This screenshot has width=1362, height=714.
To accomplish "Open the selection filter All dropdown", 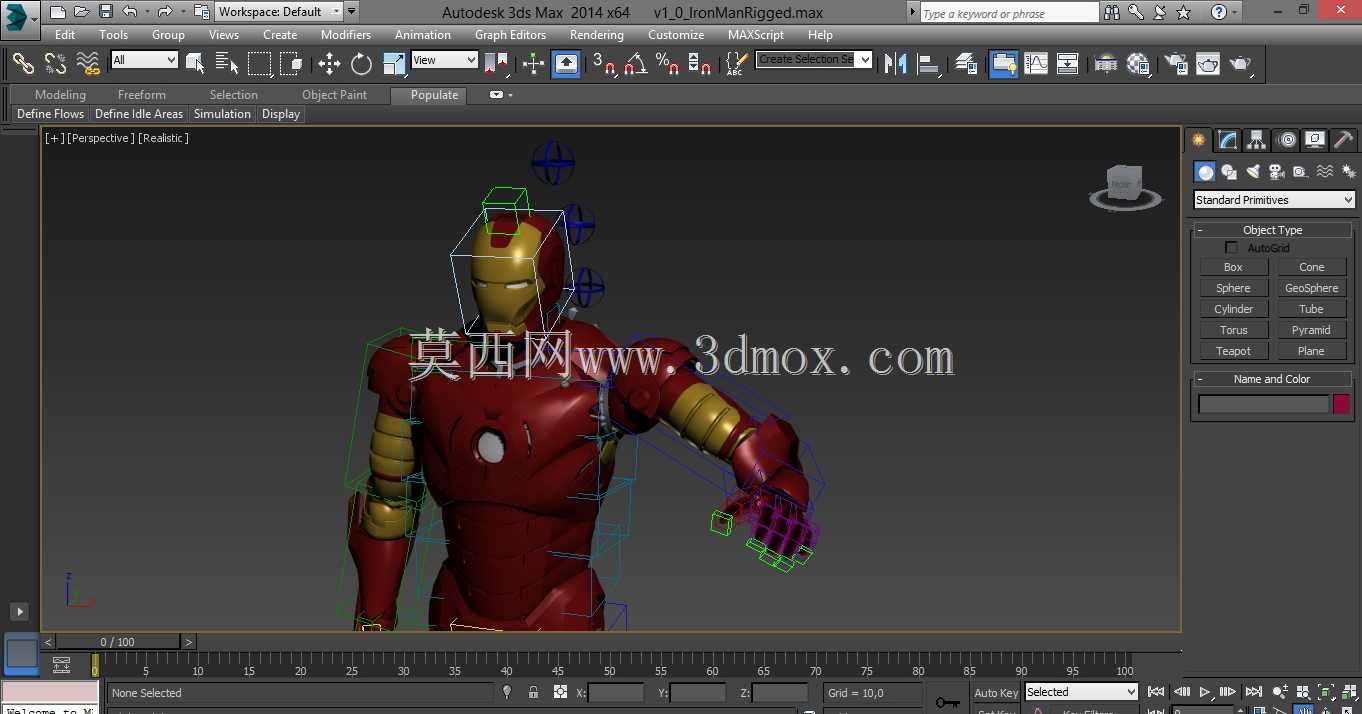I will tap(144, 60).
